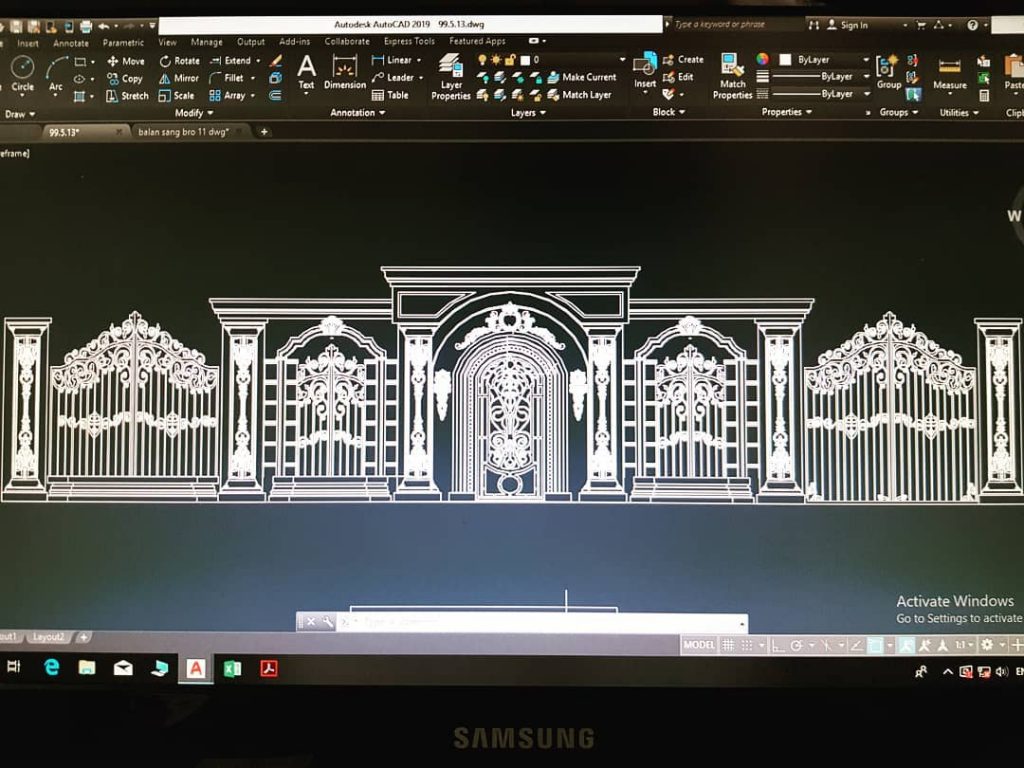The image size is (1024, 768).
Task: Click Match Properties tool
Action: click(x=732, y=76)
